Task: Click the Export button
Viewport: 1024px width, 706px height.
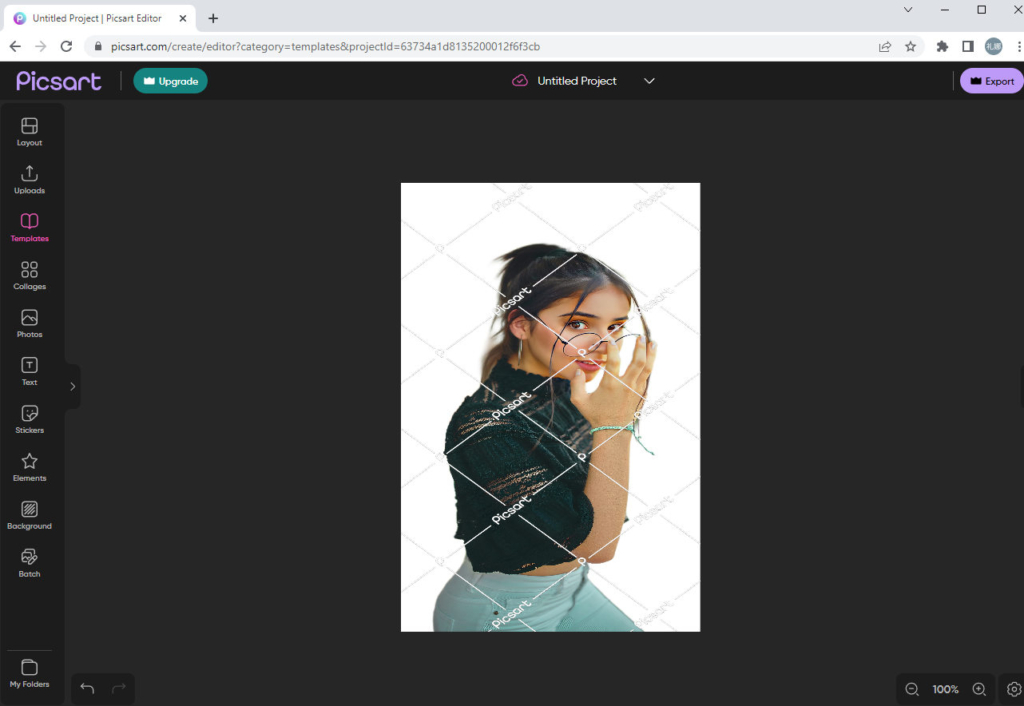Action: [x=991, y=81]
